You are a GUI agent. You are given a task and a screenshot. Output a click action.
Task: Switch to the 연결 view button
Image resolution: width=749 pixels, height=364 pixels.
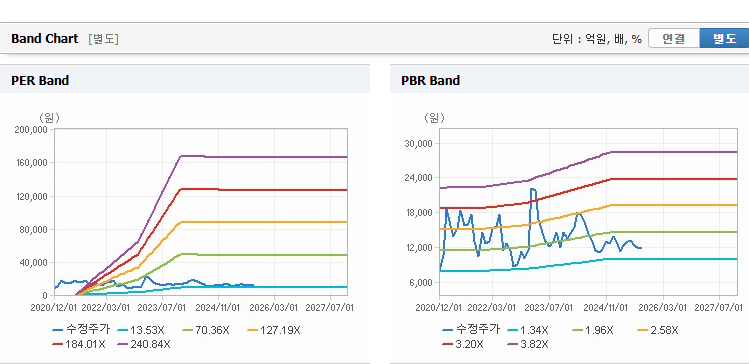[x=674, y=39]
